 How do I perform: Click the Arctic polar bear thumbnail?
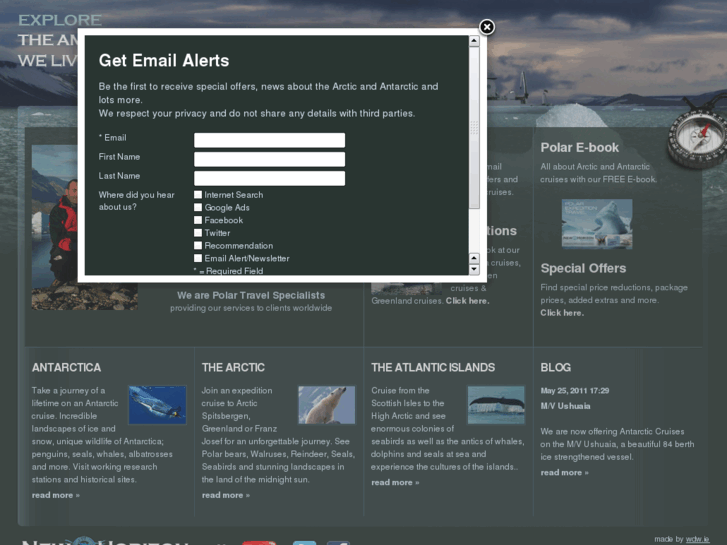pyautogui.click(x=327, y=404)
